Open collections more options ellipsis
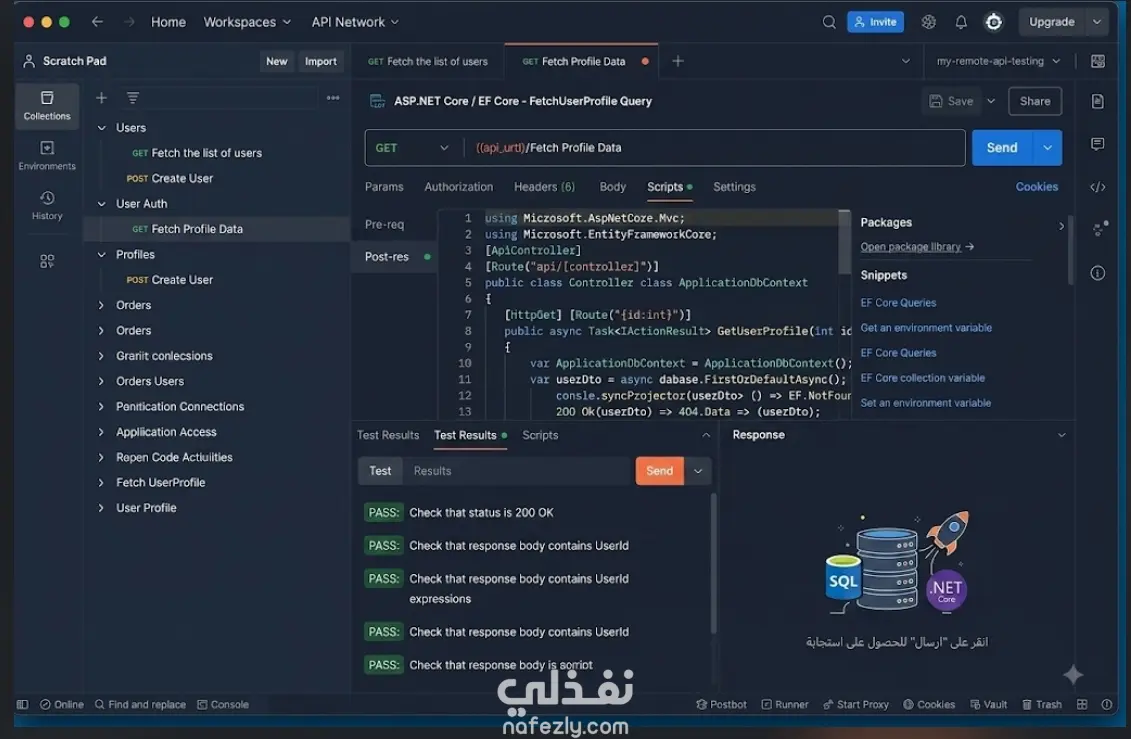 pos(333,97)
